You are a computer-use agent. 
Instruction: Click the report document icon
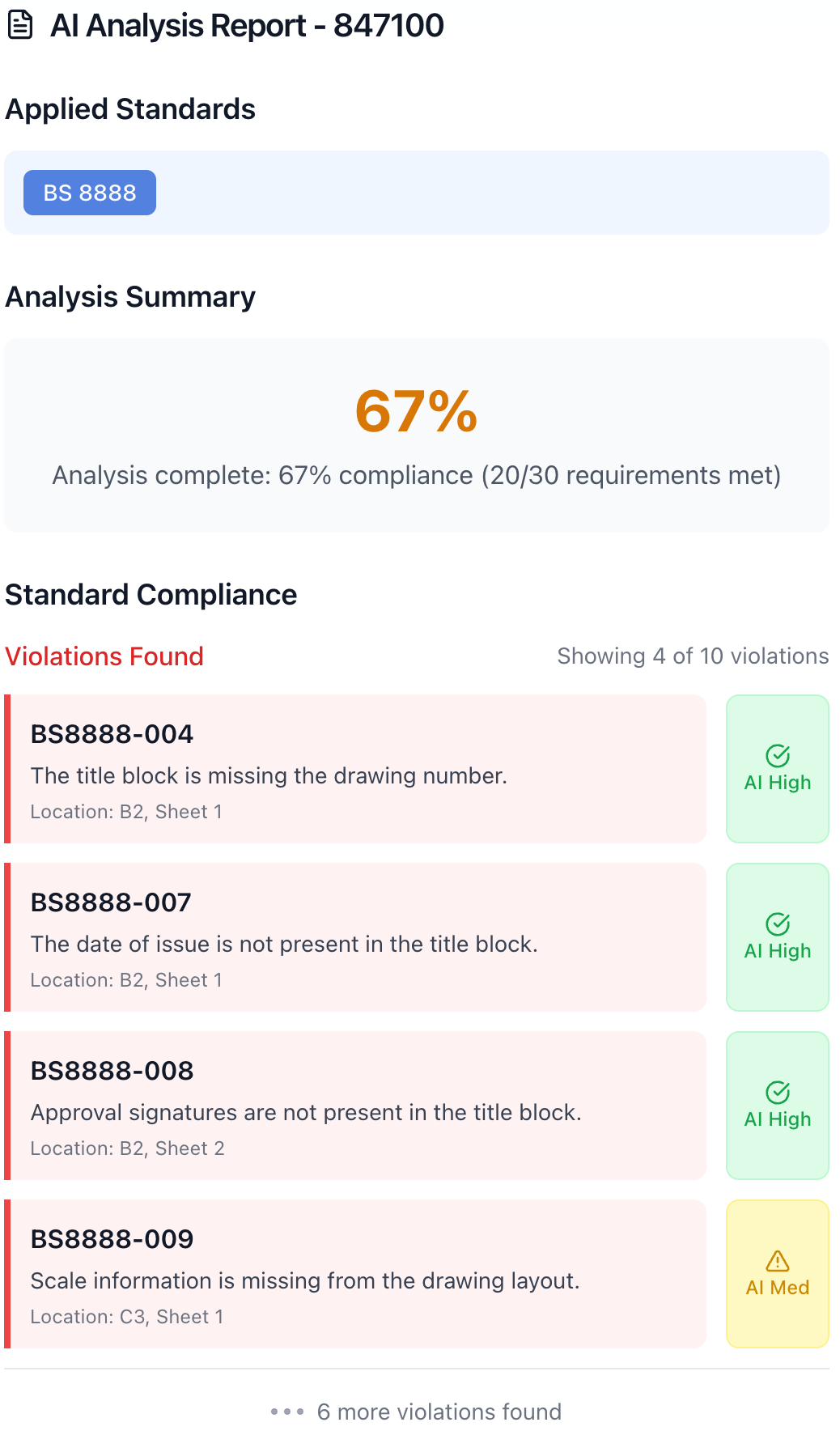[20, 25]
